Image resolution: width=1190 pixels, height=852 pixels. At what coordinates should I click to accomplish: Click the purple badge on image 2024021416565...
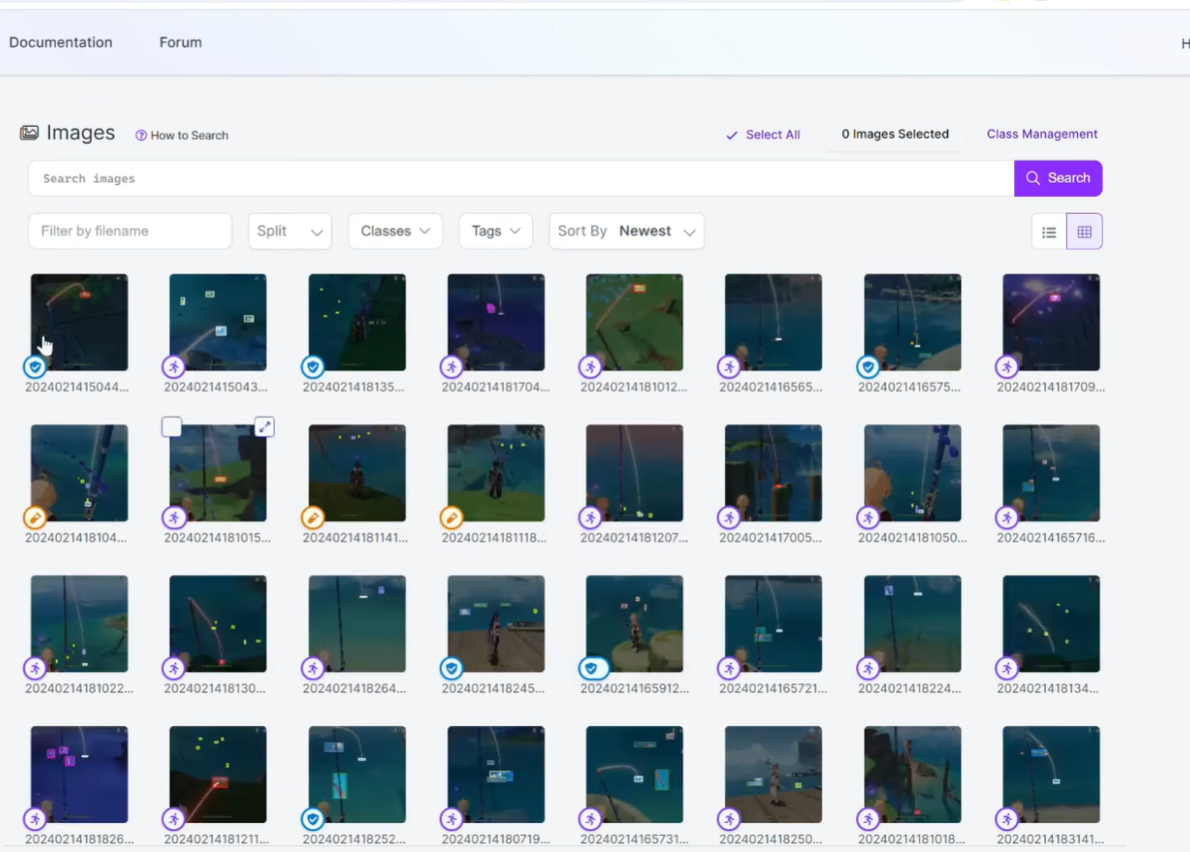pos(729,367)
